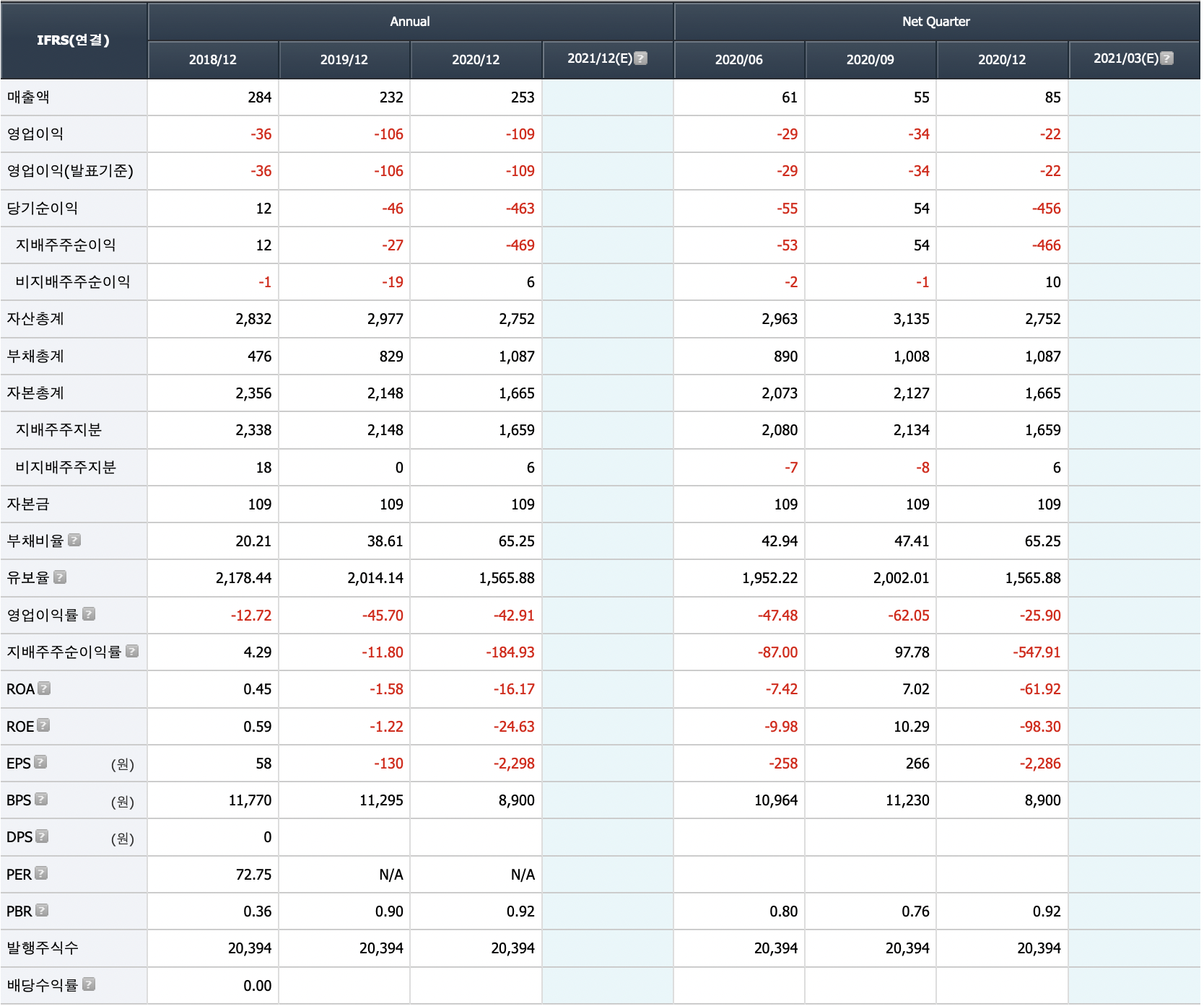Click the 2020/06 quarter column header

click(739, 59)
